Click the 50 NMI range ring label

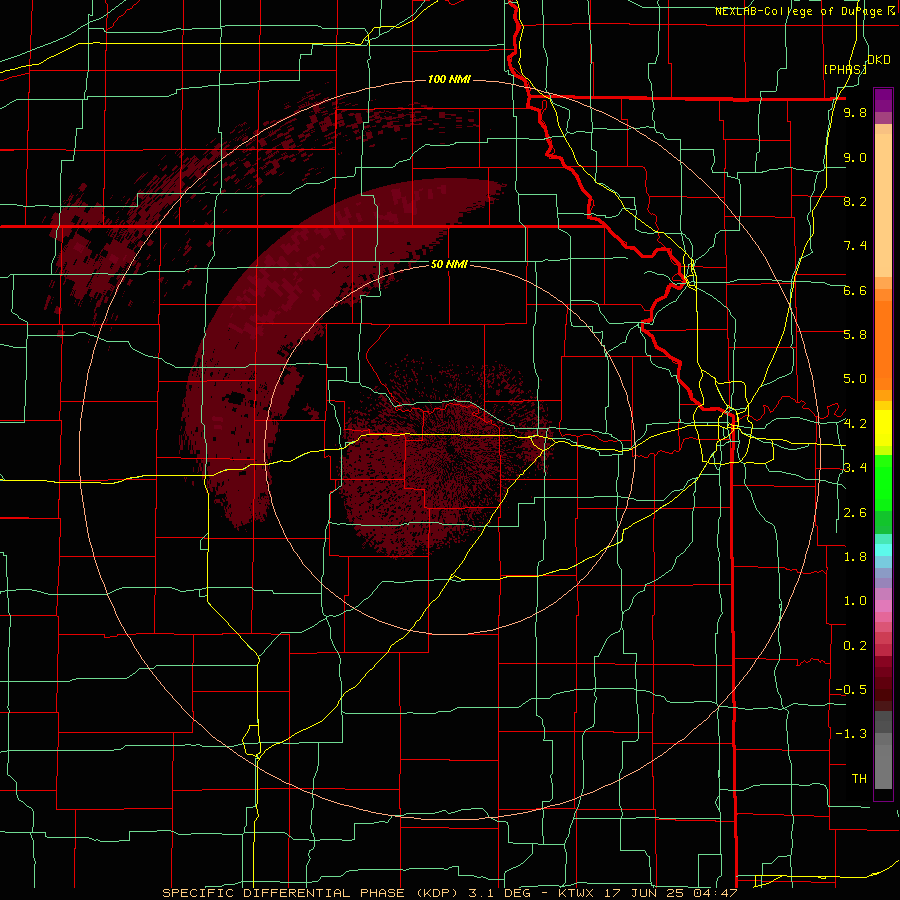[x=449, y=264]
